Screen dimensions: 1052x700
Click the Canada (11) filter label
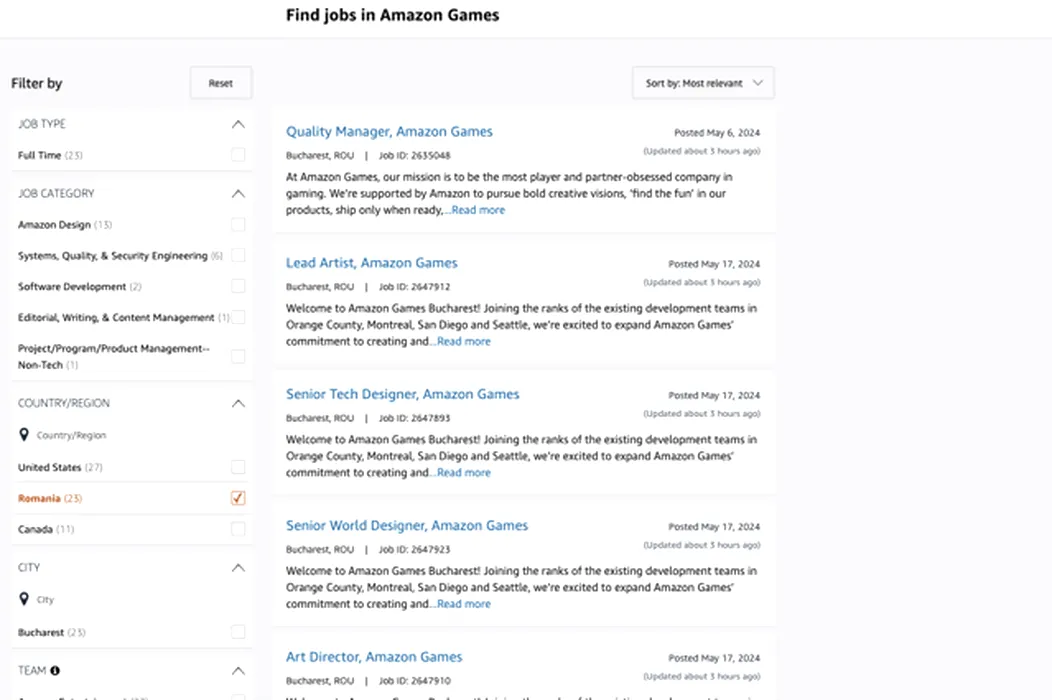point(46,530)
